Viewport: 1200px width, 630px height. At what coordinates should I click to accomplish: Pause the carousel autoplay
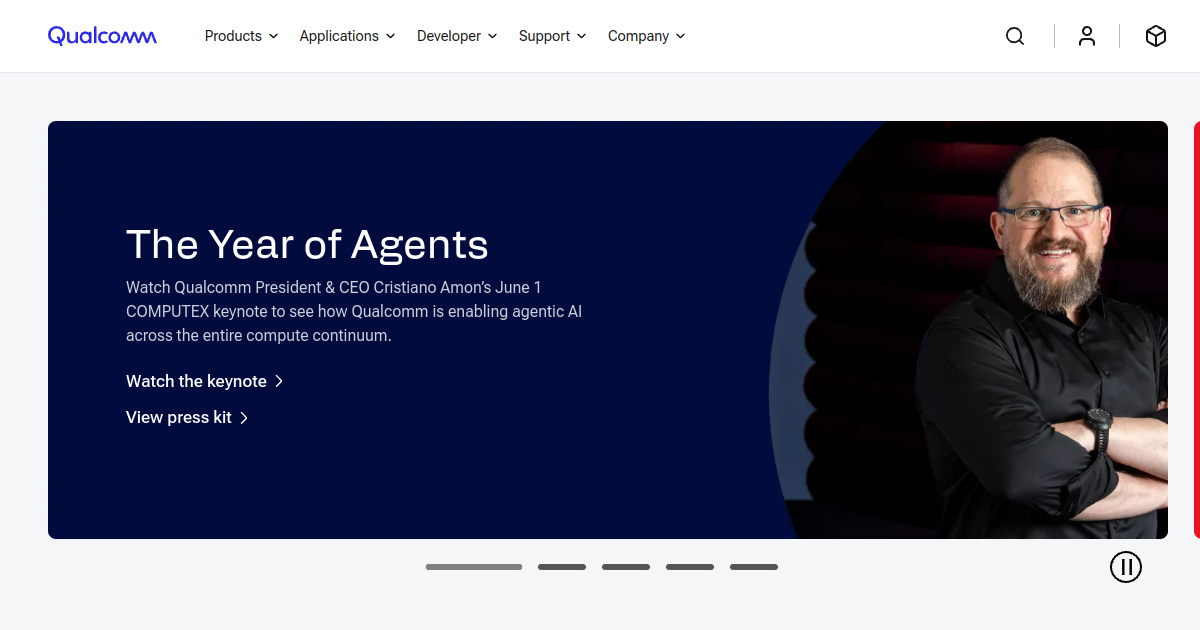(1126, 567)
